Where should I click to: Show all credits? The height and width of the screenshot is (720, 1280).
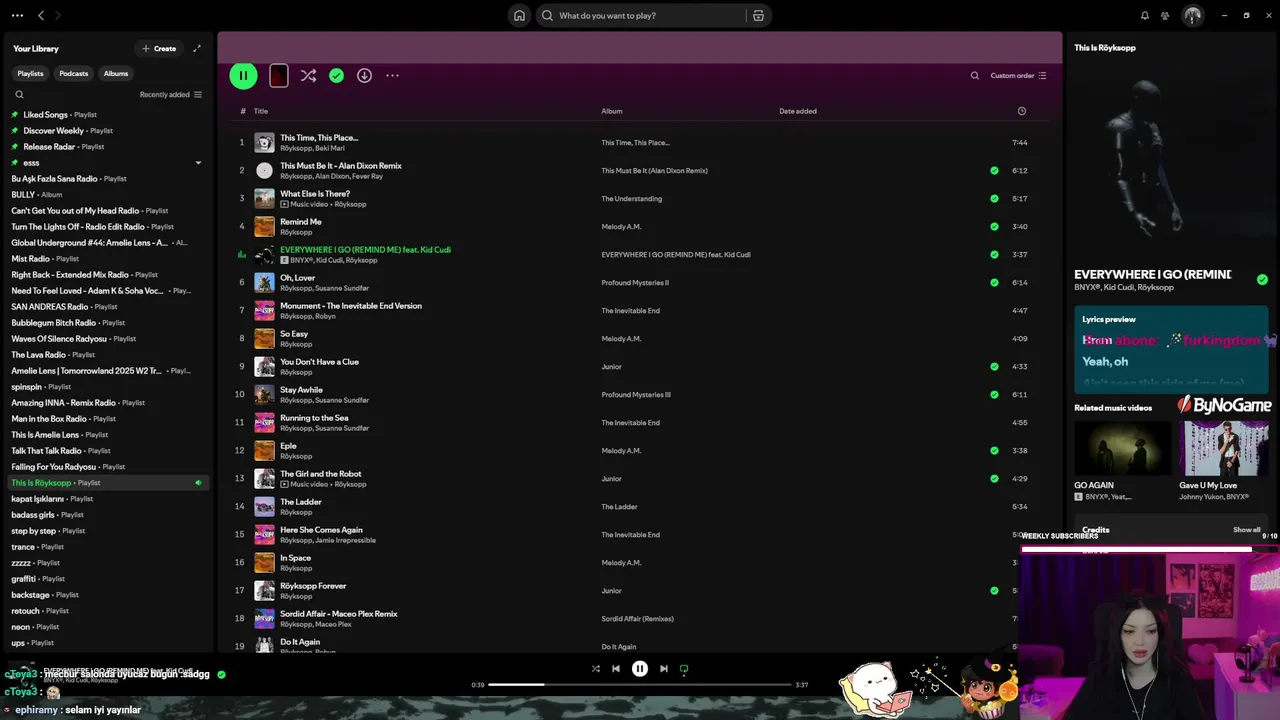coord(1246,530)
